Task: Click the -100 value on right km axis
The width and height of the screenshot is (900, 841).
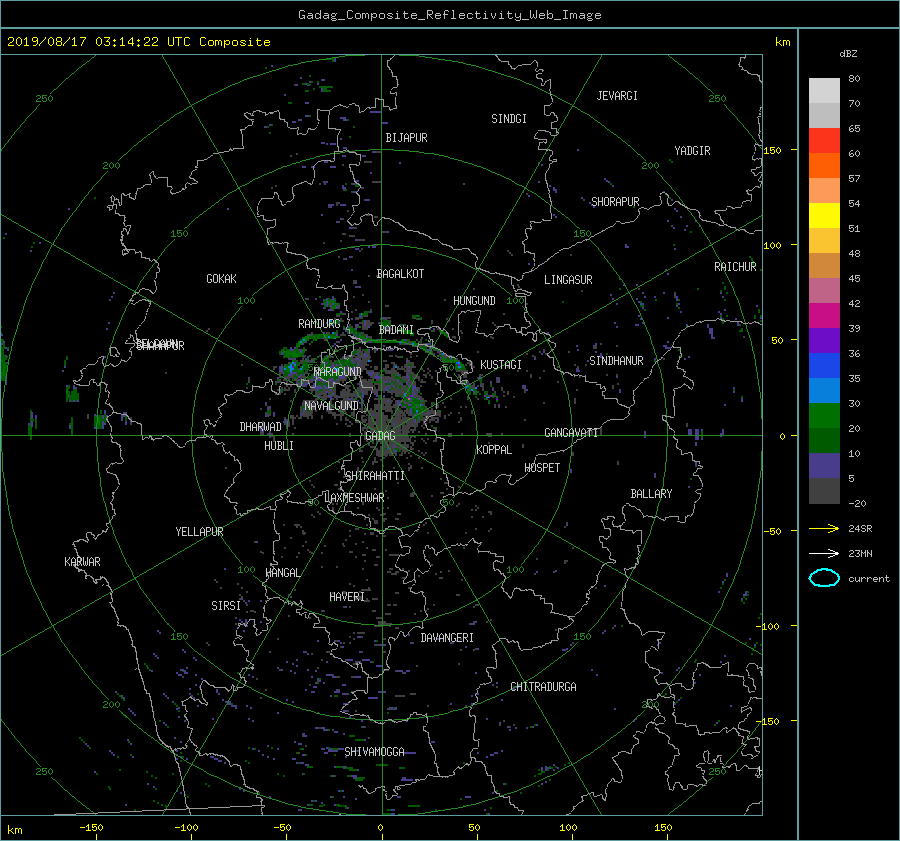Action: [x=768, y=626]
